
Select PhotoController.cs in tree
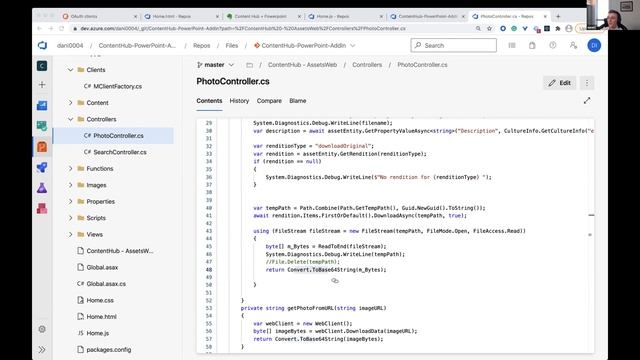[113, 136]
